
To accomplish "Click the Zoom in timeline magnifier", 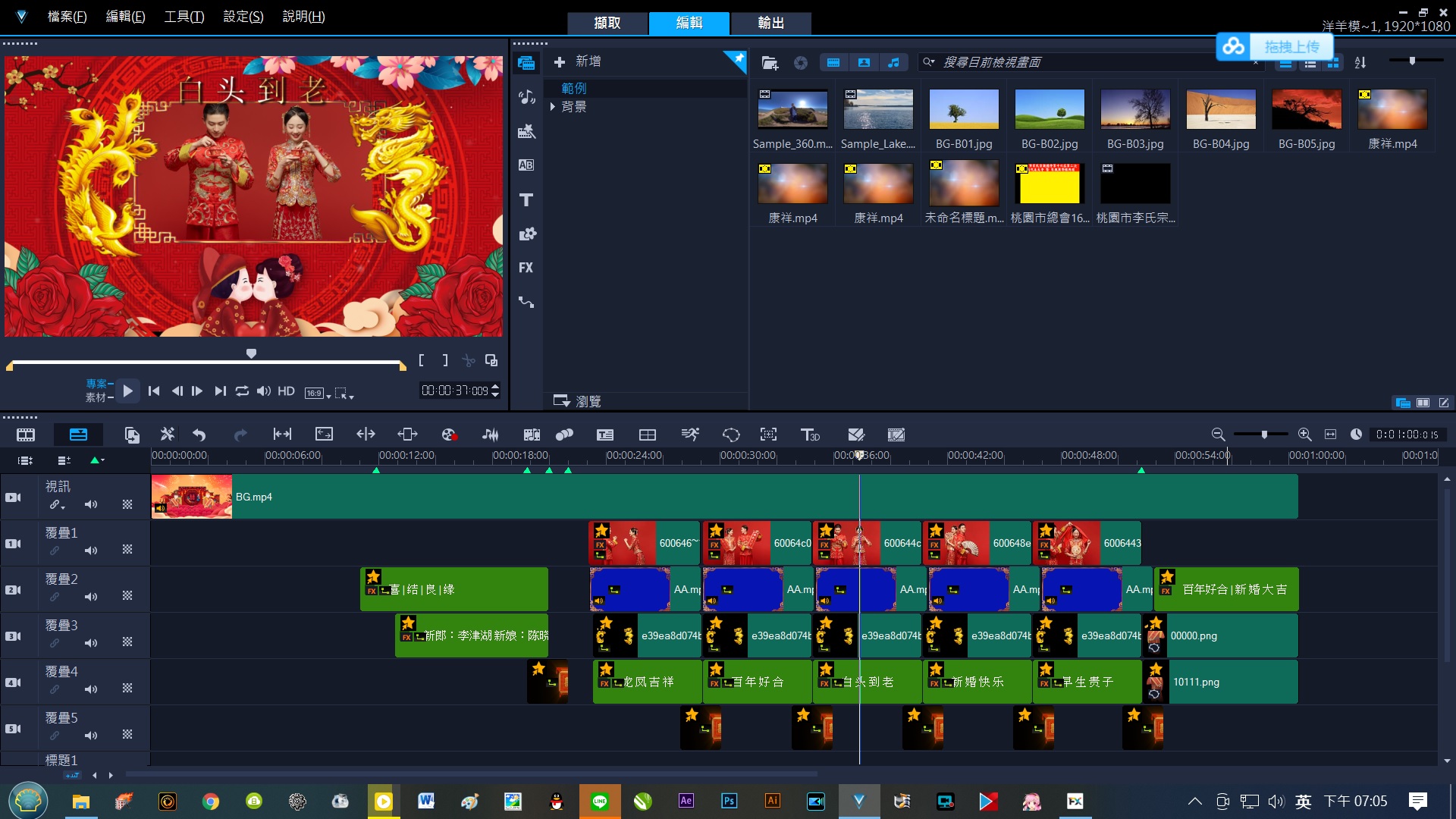I will coord(1304,435).
